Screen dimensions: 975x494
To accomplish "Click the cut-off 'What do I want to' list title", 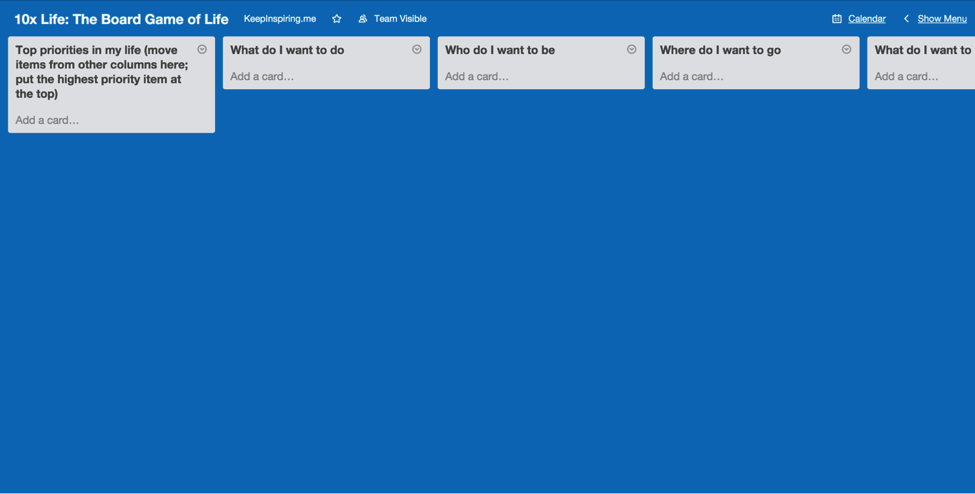I will pos(922,50).
